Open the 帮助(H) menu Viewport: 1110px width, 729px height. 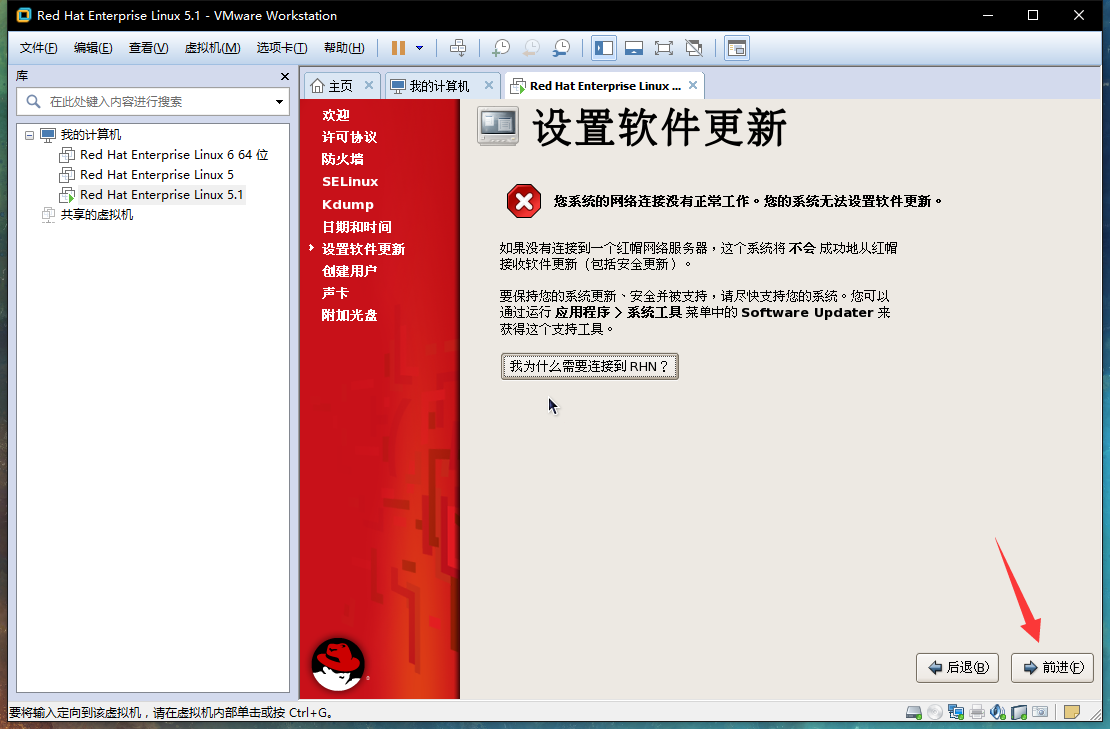[x=344, y=48]
